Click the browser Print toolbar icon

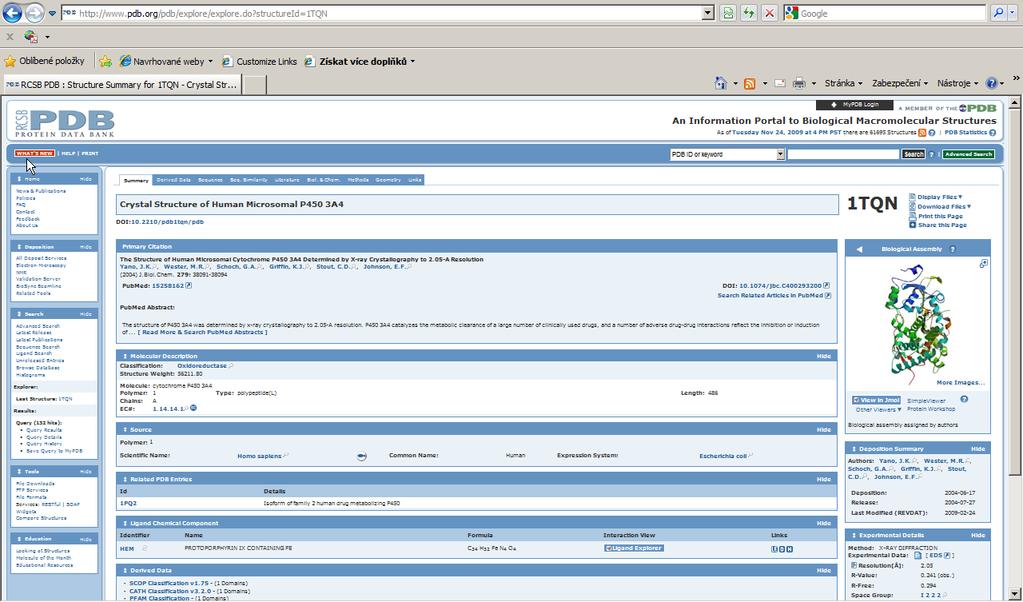point(799,83)
